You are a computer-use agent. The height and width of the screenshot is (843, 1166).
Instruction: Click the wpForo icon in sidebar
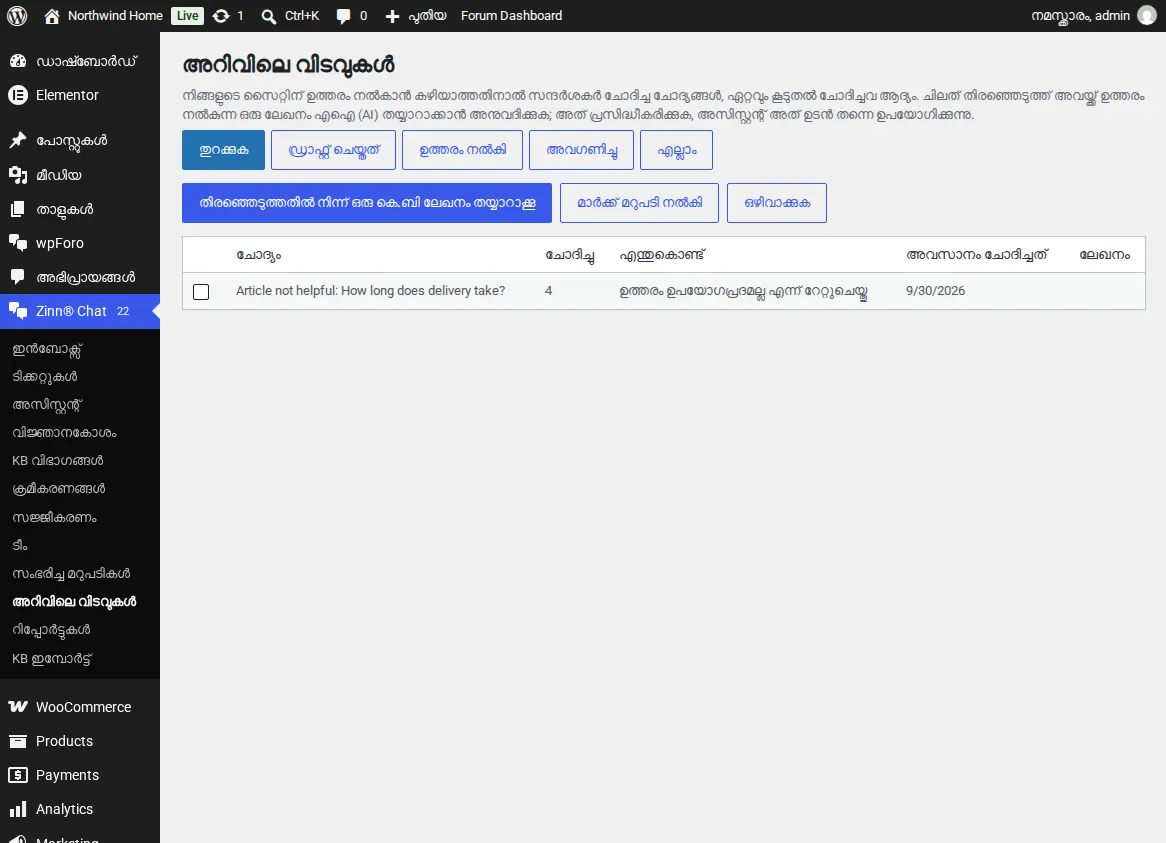(x=18, y=243)
